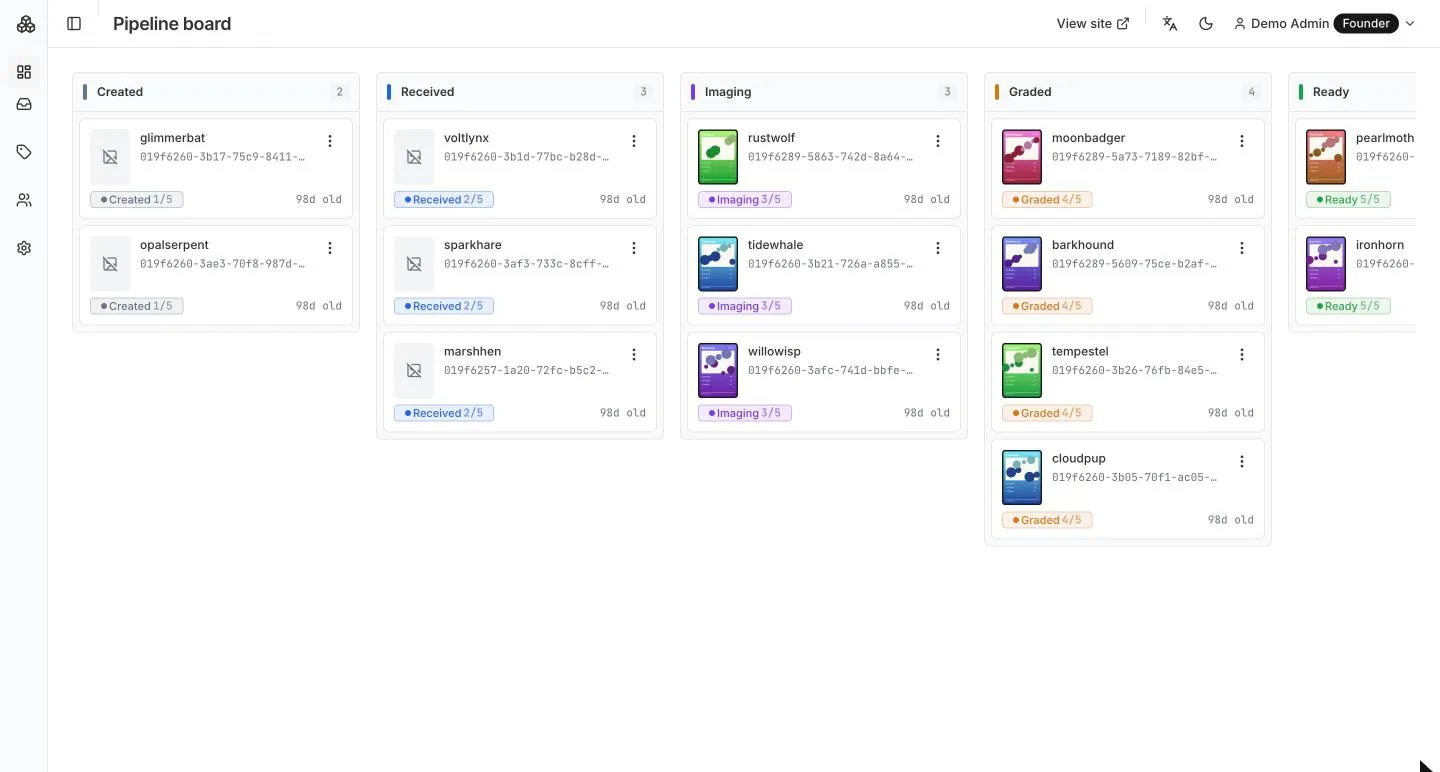Open voltlynx card options menu

[x=634, y=141]
